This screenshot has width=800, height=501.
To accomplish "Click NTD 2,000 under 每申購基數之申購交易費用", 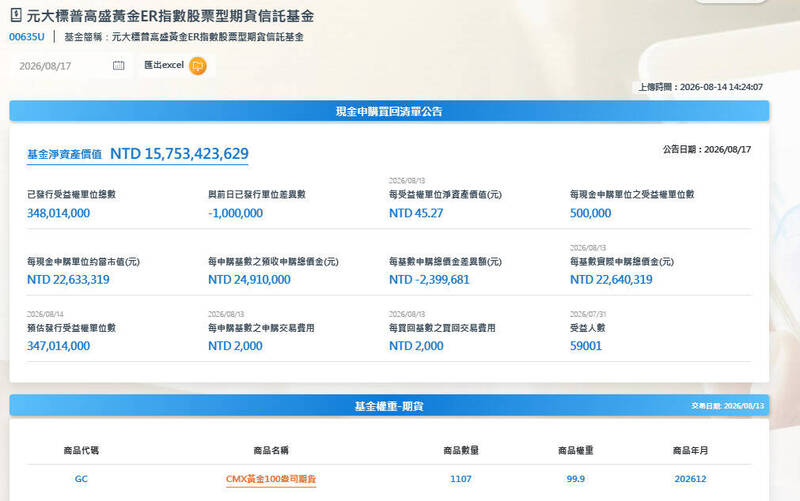I will tap(235, 346).
